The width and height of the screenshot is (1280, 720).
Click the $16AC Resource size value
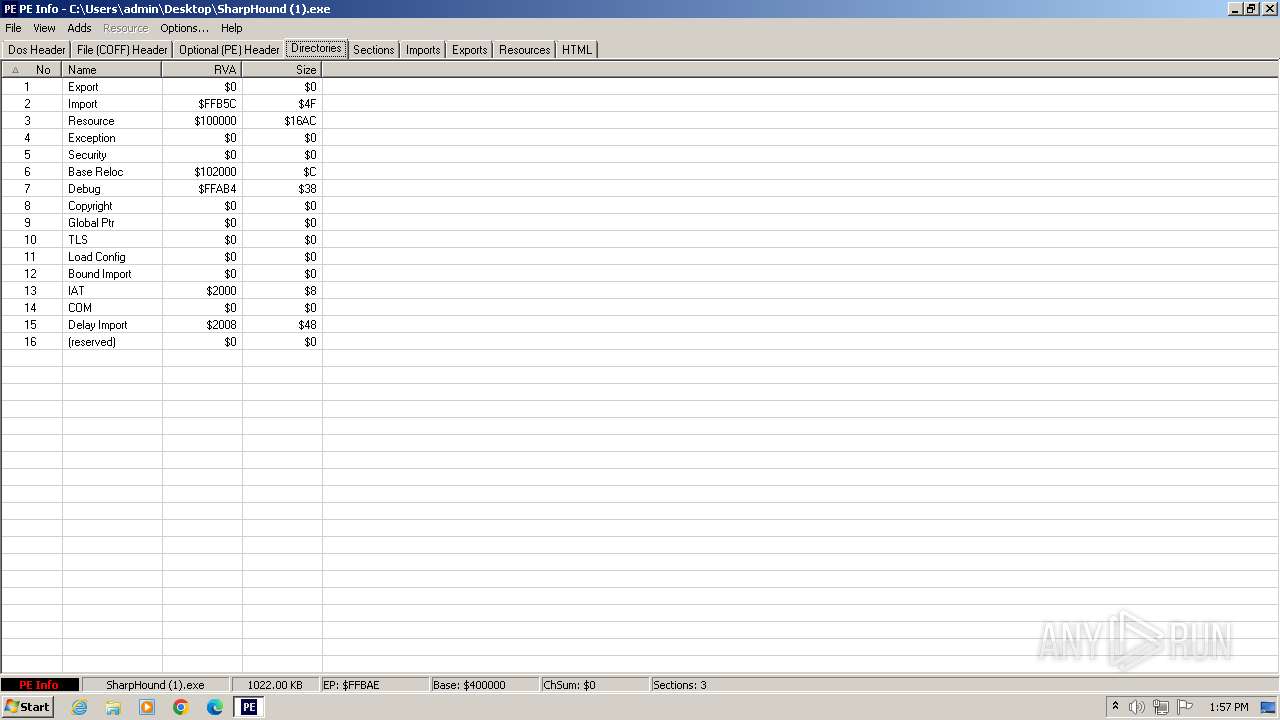coord(300,121)
